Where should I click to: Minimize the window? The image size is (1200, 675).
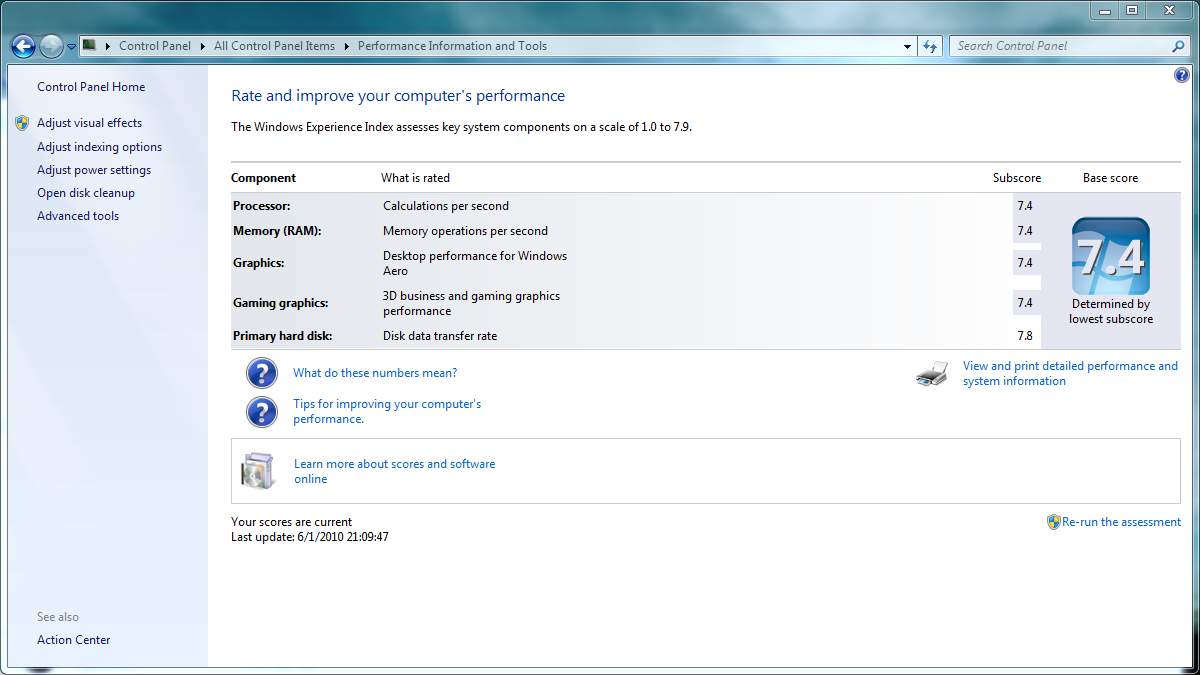1106,10
